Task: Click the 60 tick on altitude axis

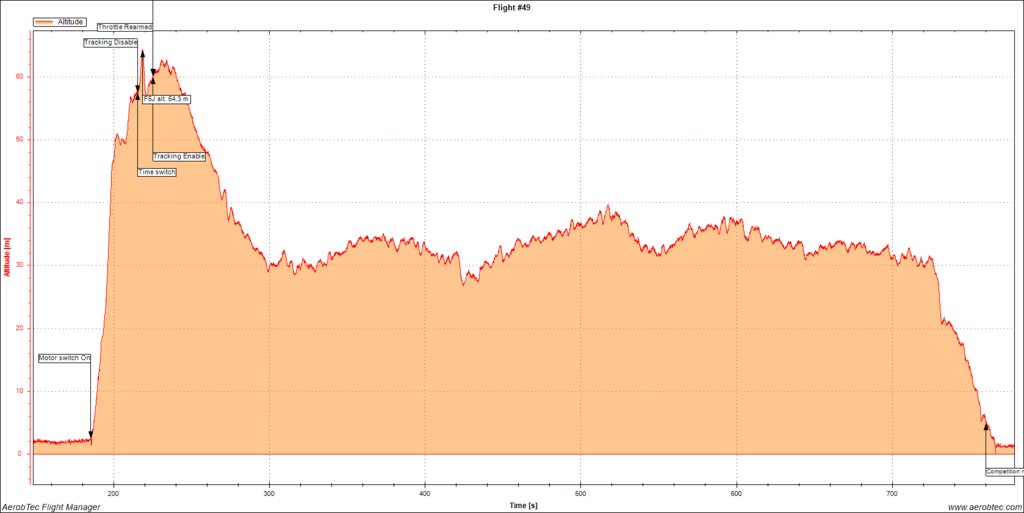Action: [x=23, y=77]
